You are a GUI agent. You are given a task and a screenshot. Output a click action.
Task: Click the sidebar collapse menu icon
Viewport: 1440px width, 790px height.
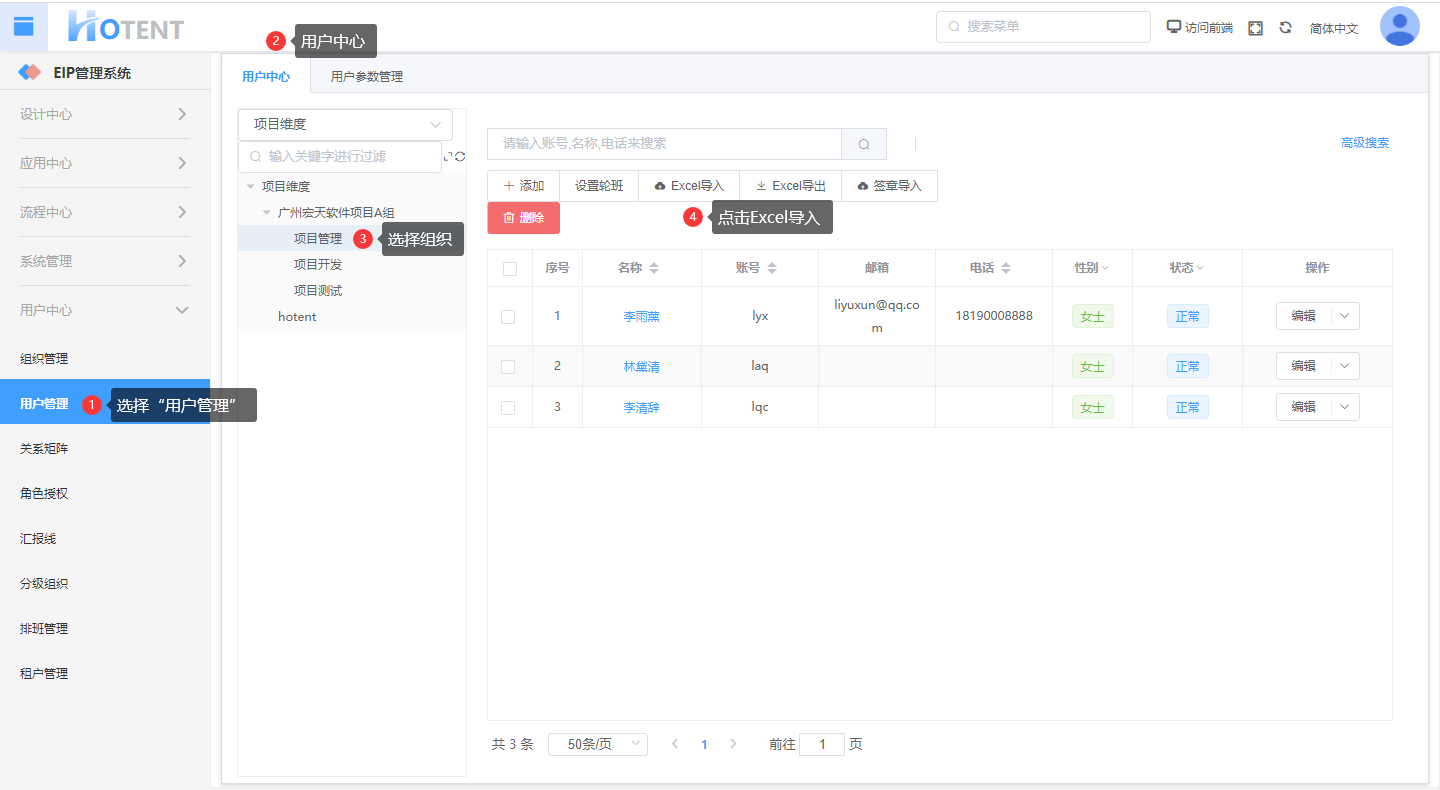click(23, 26)
